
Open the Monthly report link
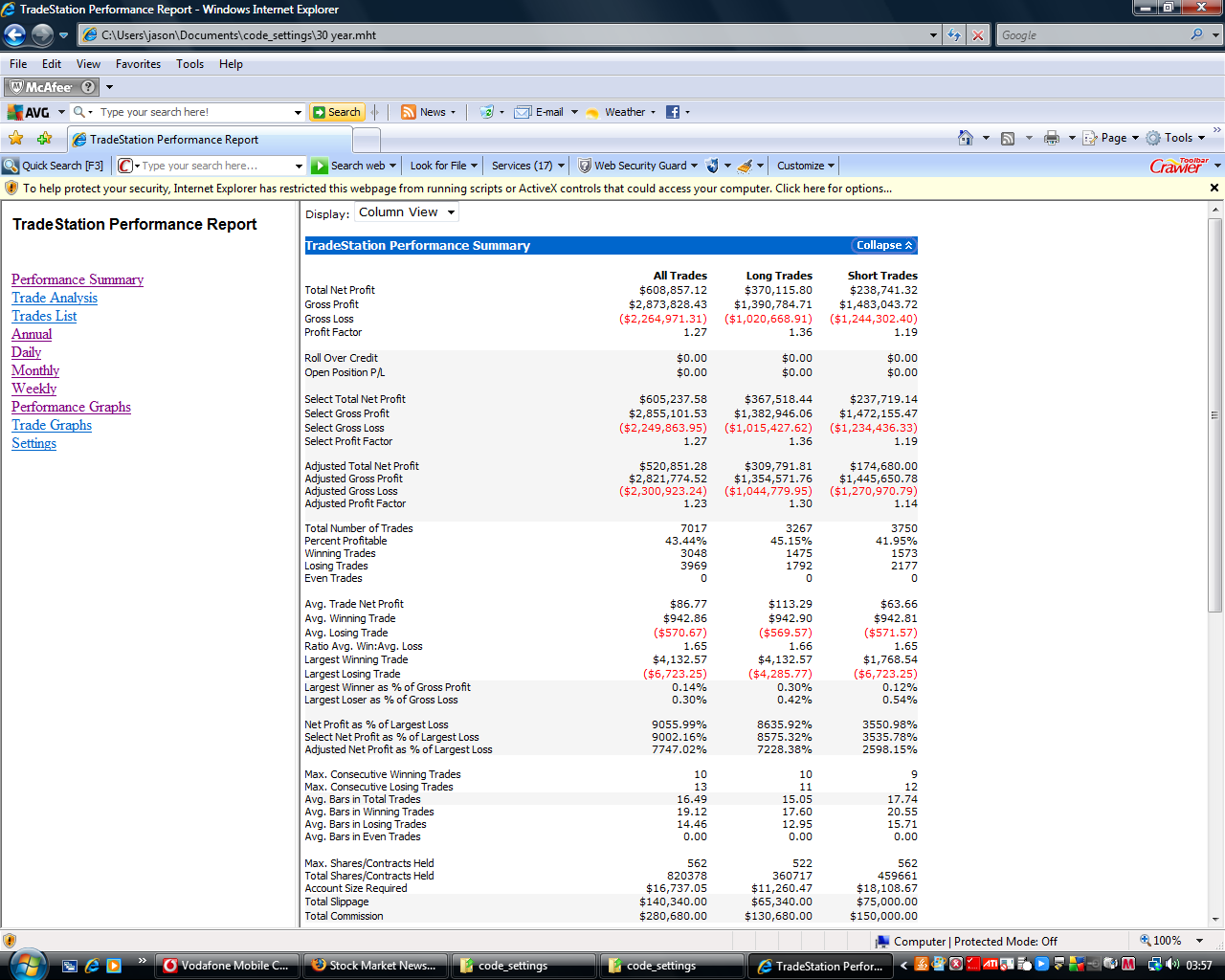point(35,370)
